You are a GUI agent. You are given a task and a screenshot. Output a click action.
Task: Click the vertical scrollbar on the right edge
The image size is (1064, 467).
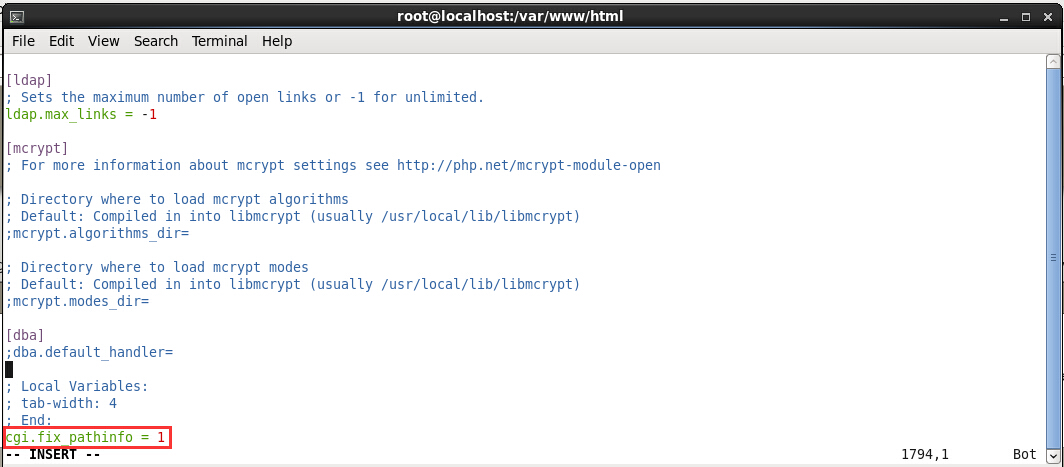click(x=1056, y=250)
